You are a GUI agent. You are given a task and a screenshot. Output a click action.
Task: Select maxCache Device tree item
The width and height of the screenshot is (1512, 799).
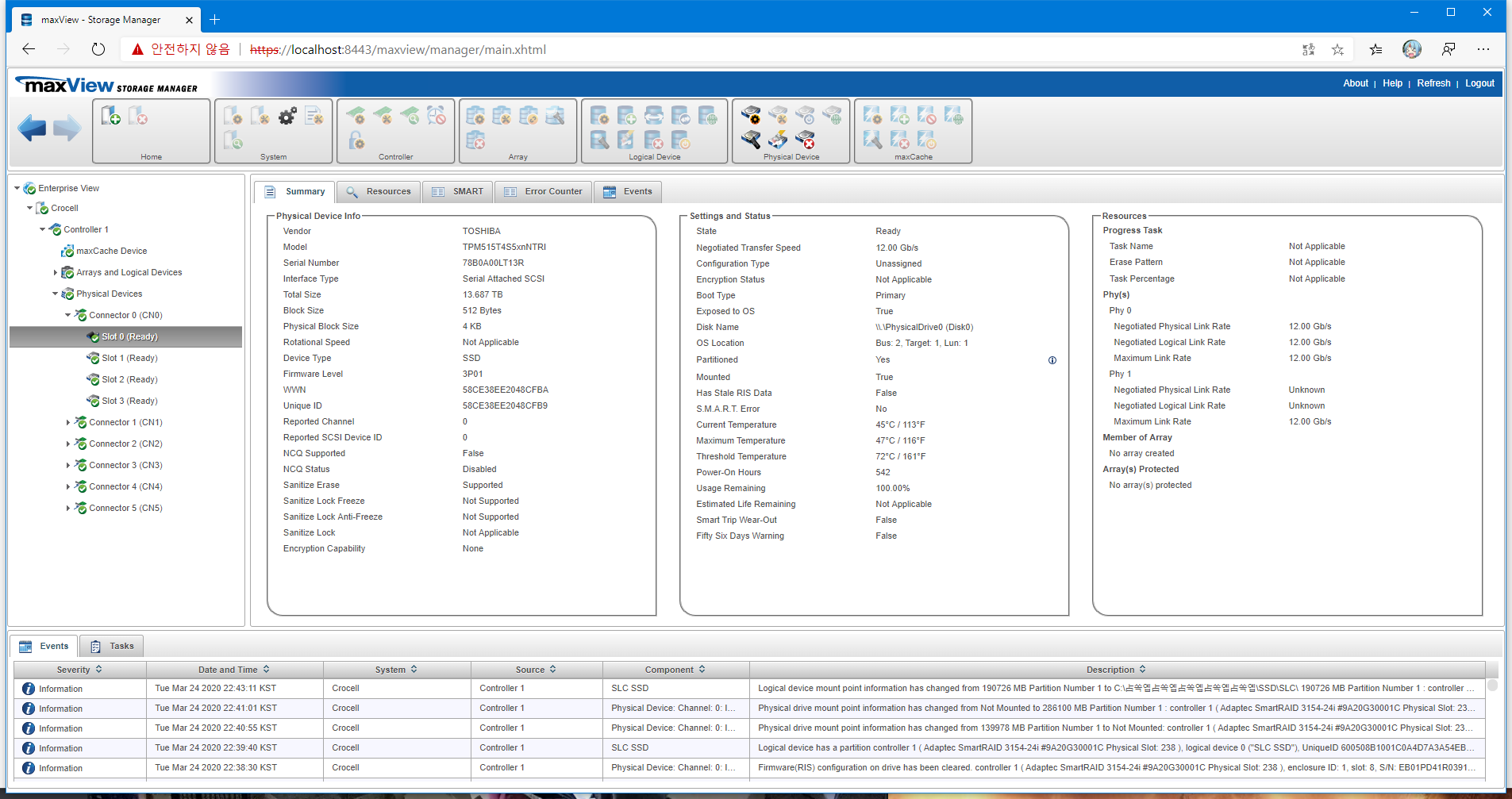(111, 251)
